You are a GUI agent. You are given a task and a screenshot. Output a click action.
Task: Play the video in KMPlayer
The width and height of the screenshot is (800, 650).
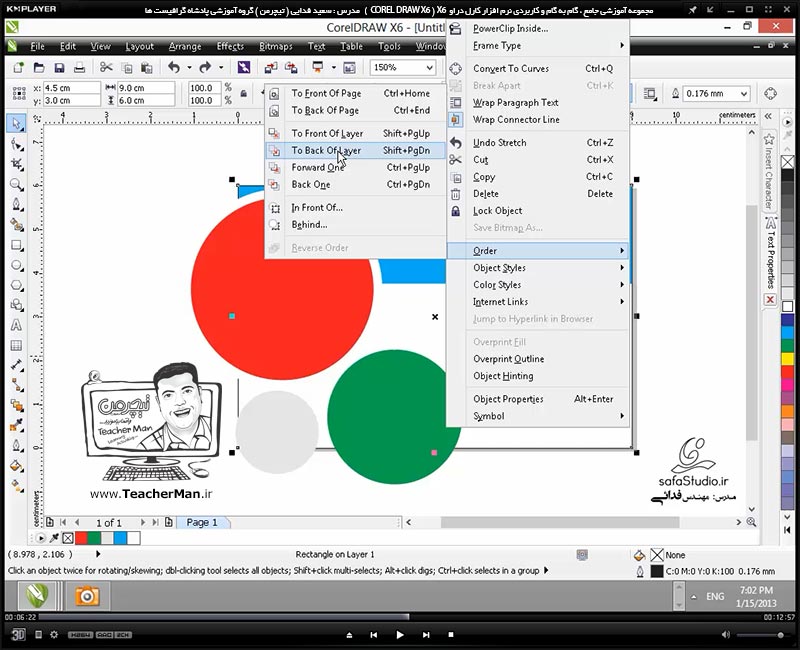point(399,635)
